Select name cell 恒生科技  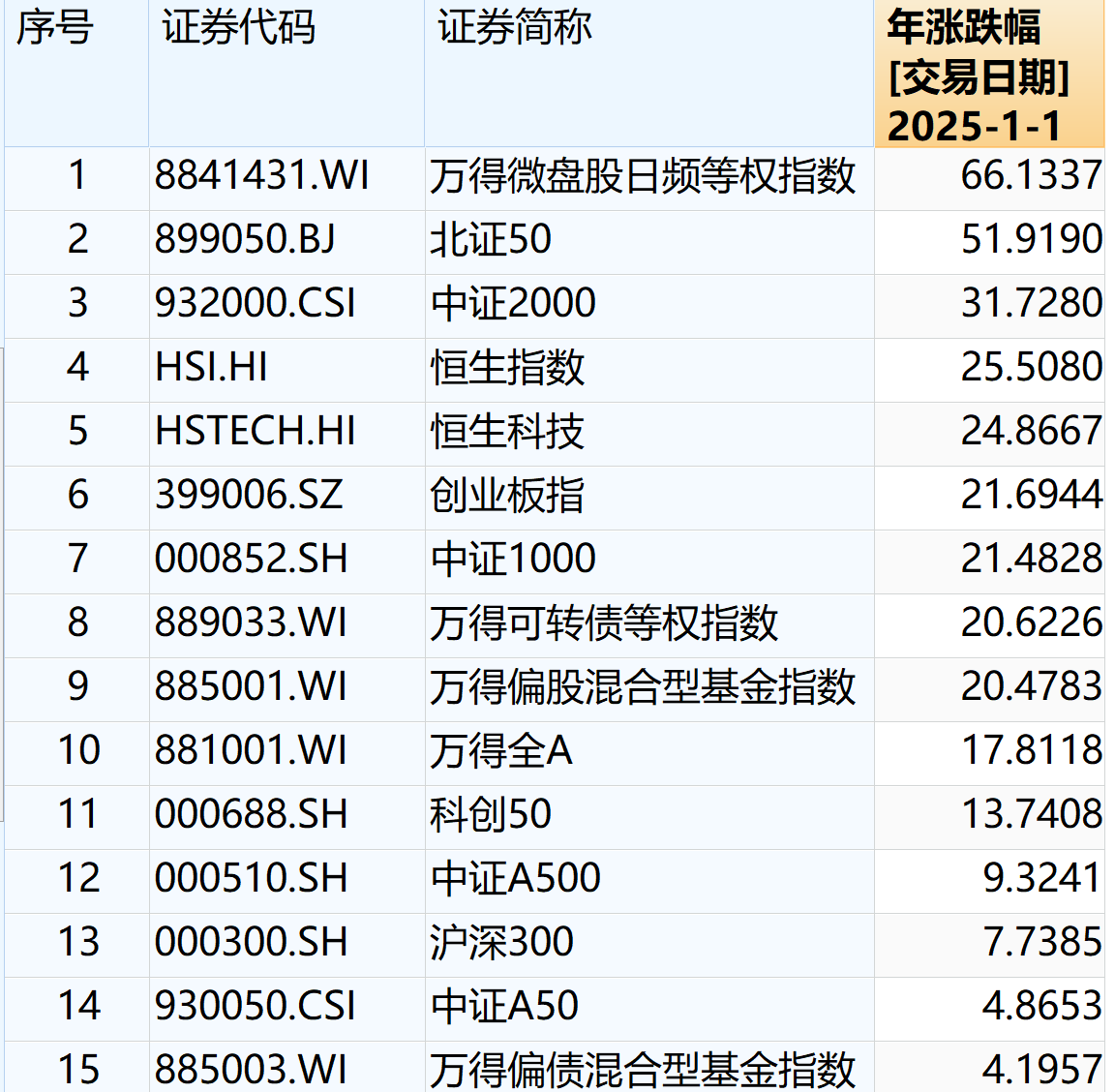click(x=649, y=434)
